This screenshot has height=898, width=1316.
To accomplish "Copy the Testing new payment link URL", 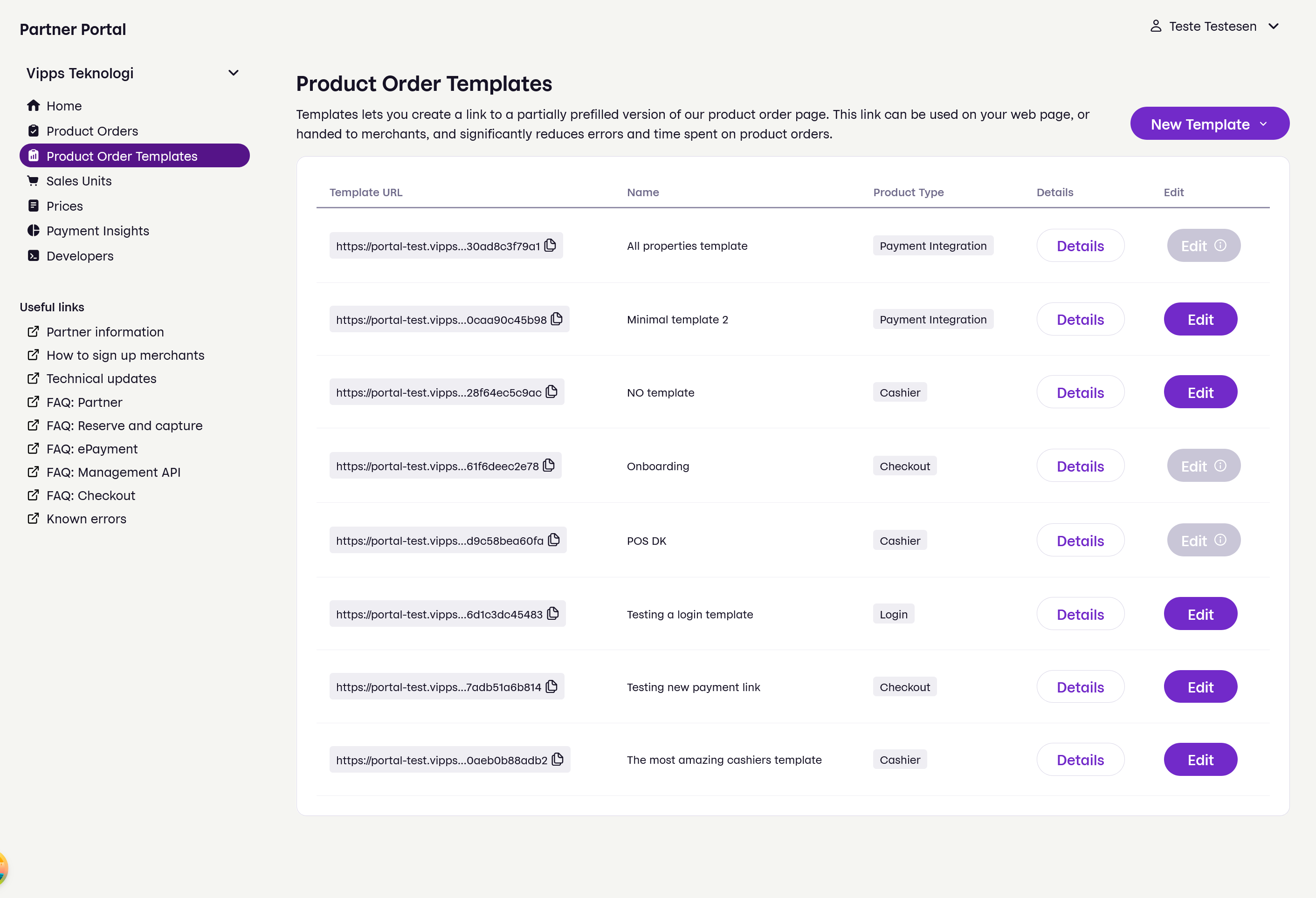I will [551, 686].
